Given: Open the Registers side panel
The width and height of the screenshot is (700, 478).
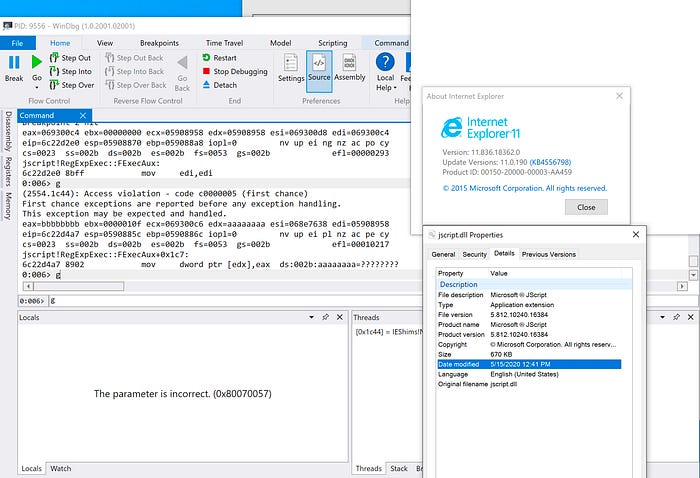Looking at the screenshot, I should 8,171.
